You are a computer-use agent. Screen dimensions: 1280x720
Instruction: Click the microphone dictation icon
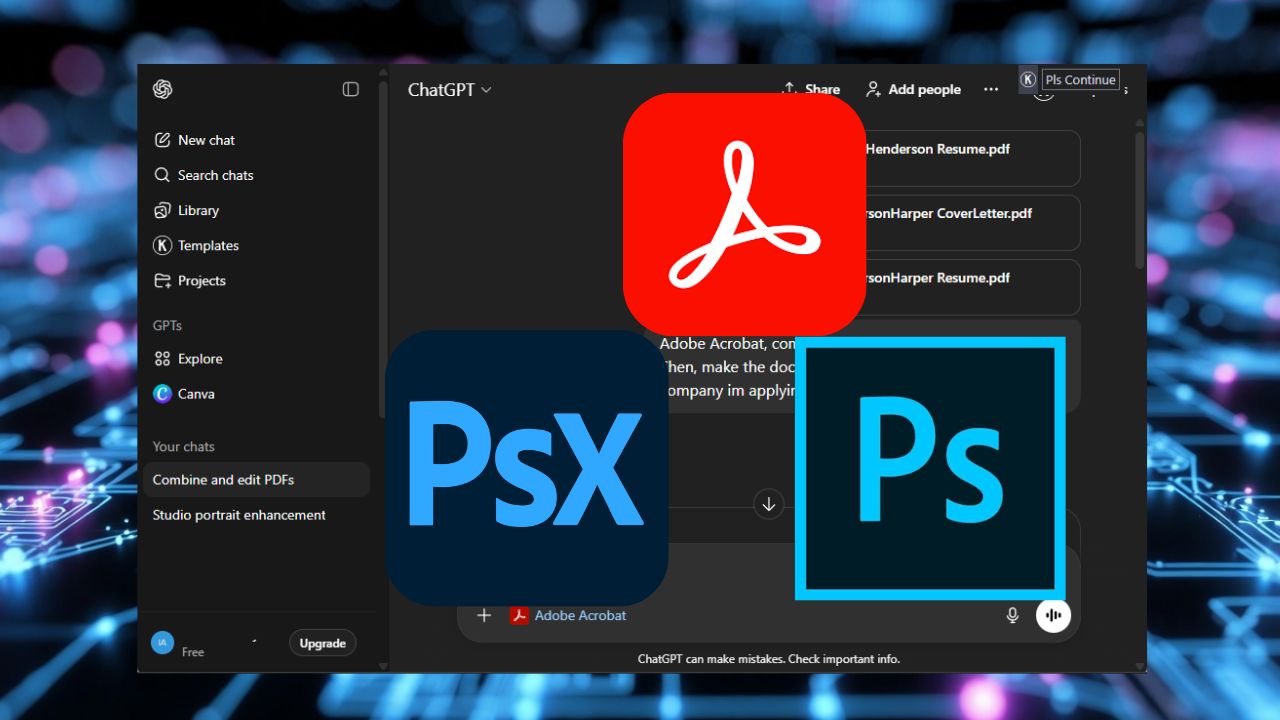1012,616
